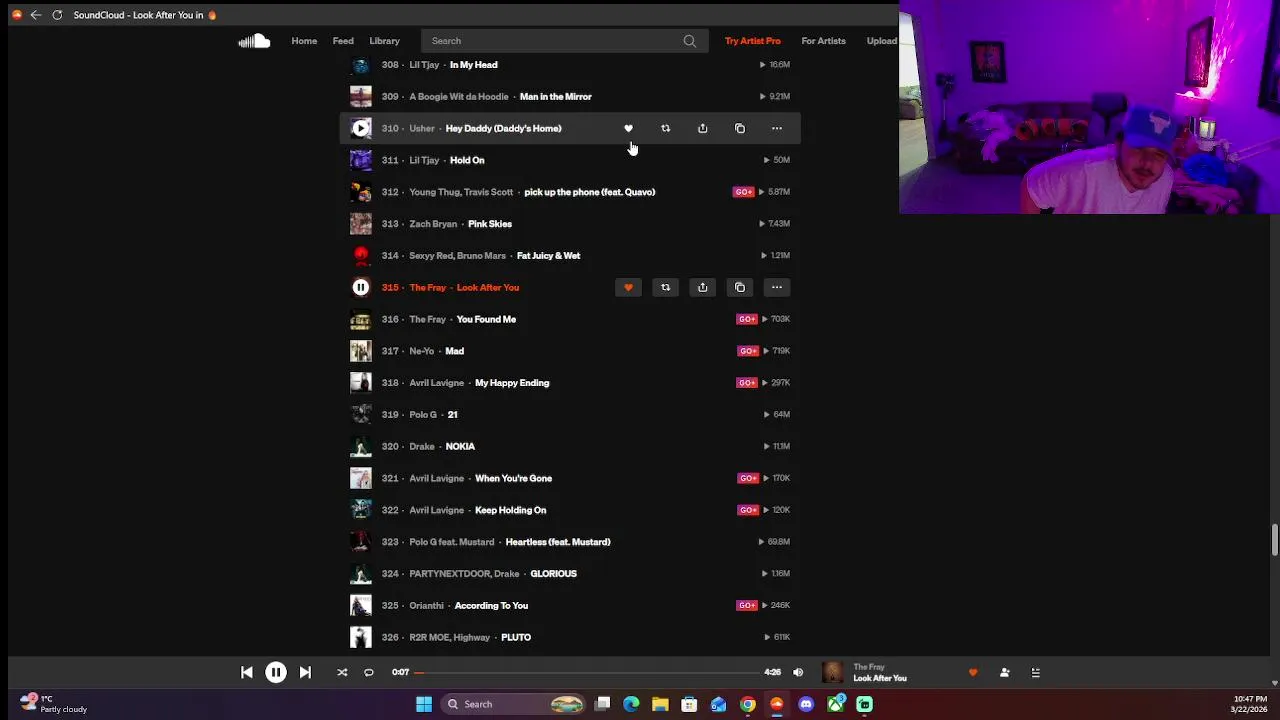Open When You're Gone track

click(x=513, y=478)
